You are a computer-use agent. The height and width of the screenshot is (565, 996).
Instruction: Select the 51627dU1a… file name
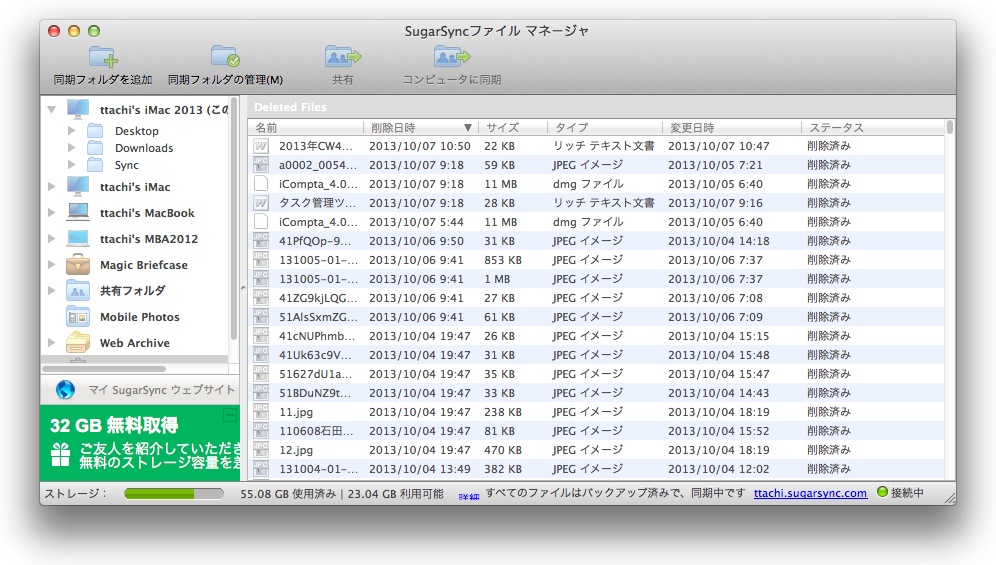click(x=315, y=374)
